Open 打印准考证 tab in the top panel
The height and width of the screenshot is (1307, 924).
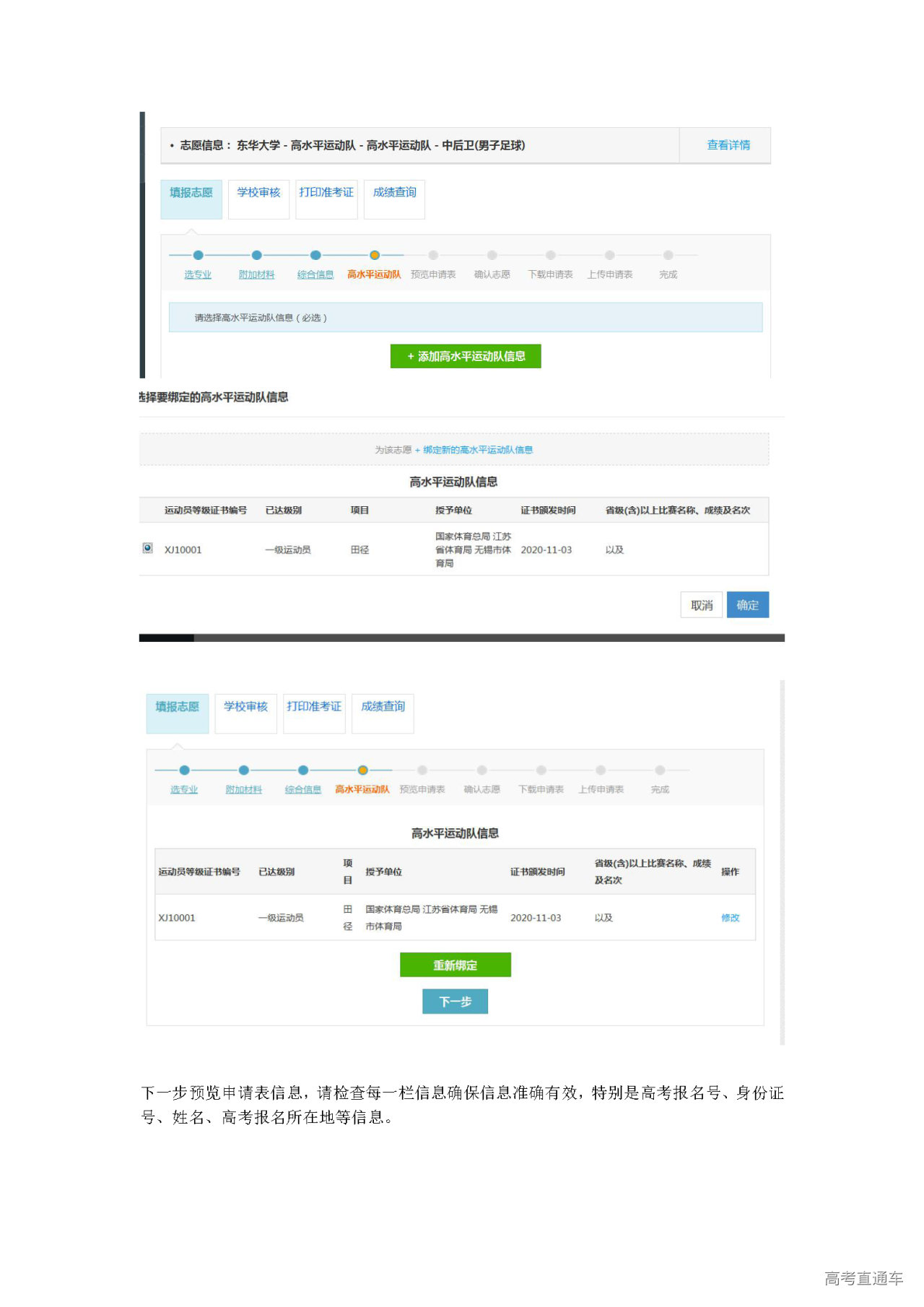tap(326, 193)
